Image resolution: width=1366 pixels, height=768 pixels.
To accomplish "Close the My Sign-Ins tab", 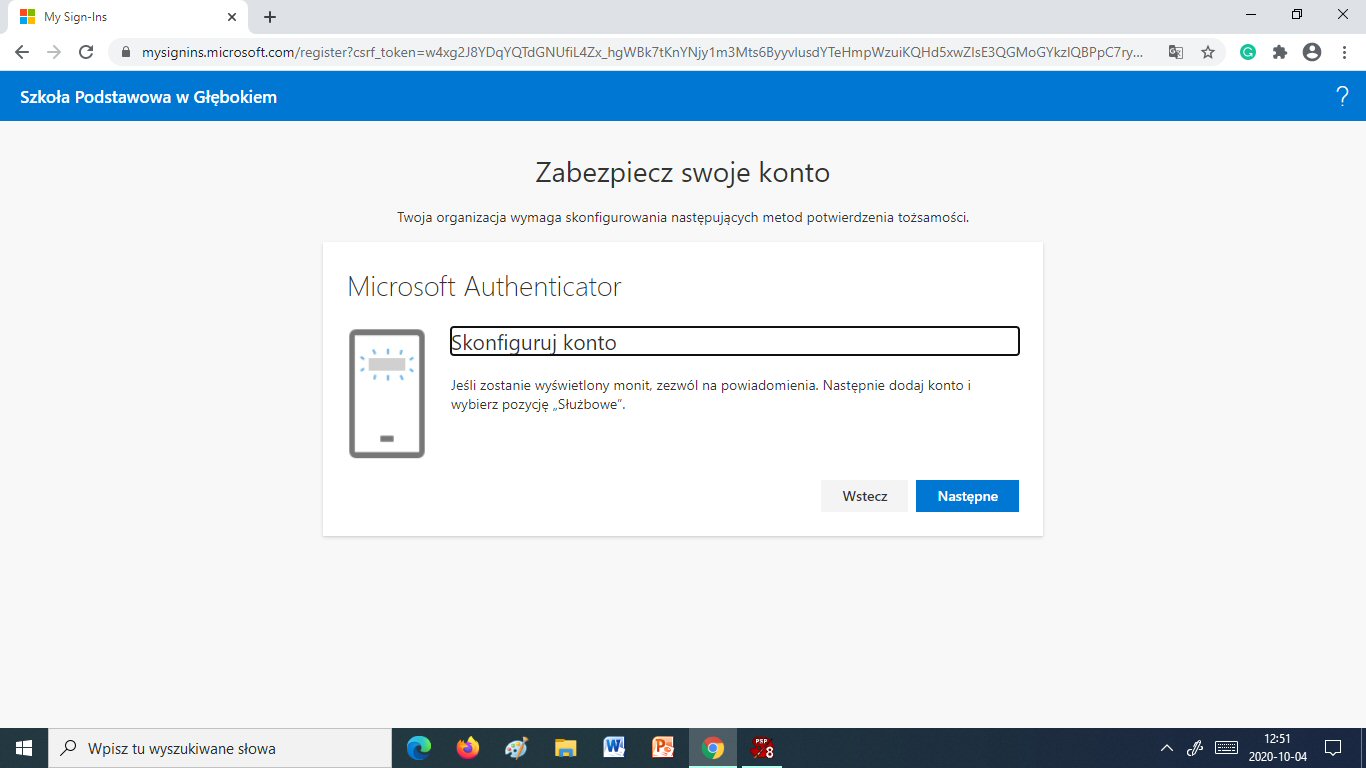I will (x=232, y=17).
